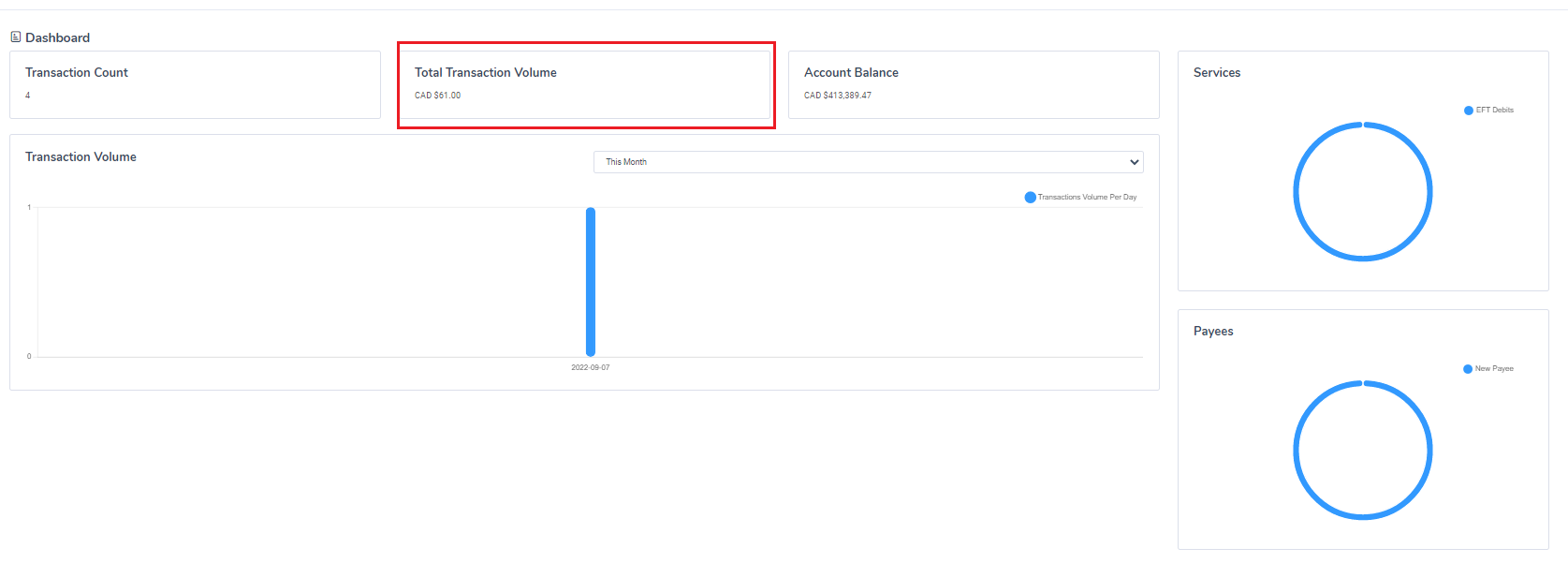Screen dimensions: 1568x578
Task: Select the Dashboard heading text
Action: [x=58, y=37]
